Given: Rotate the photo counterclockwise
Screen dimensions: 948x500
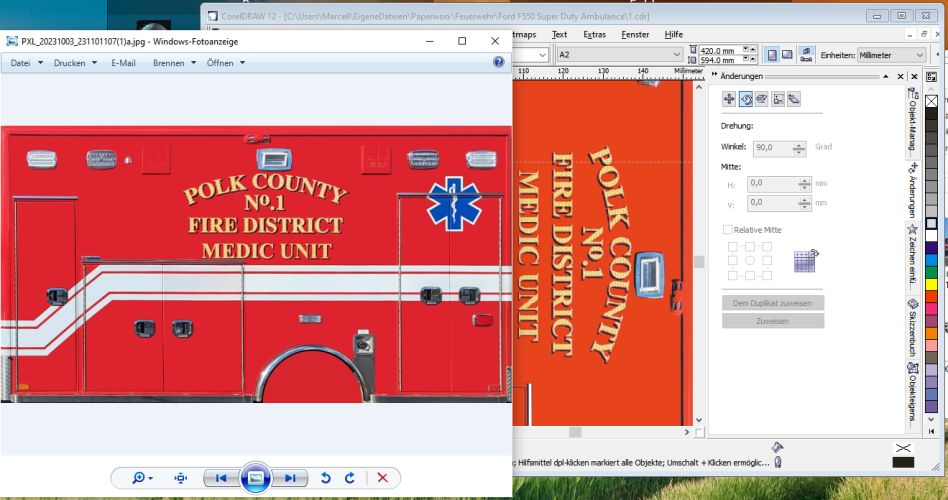Looking at the screenshot, I should point(326,478).
